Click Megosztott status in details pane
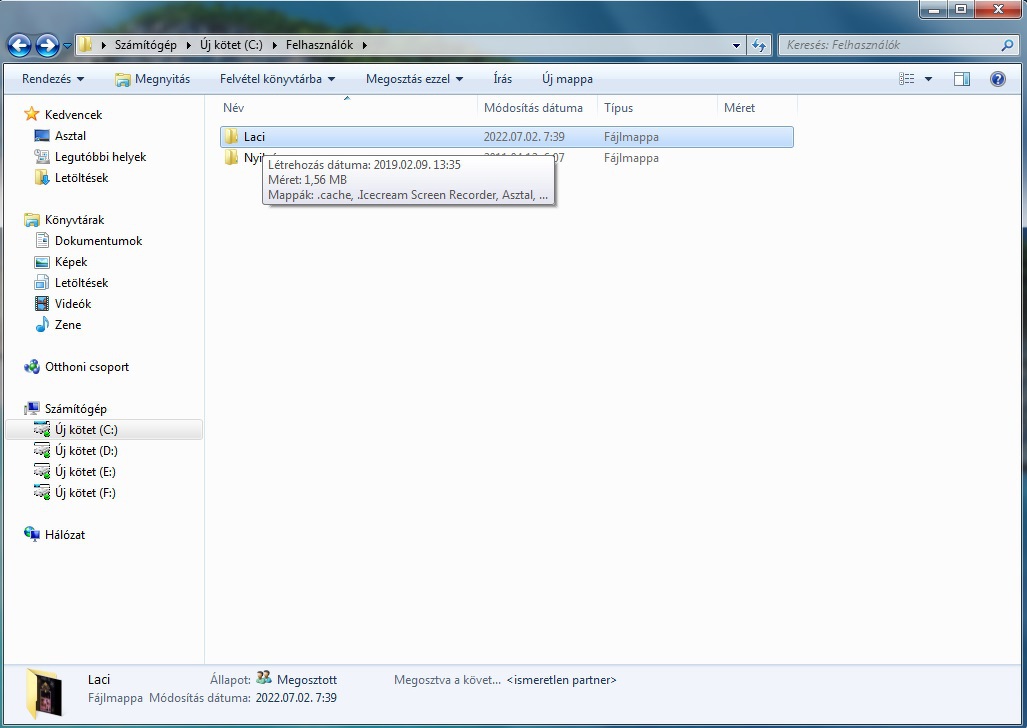This screenshot has height=728, width=1027. (x=307, y=680)
